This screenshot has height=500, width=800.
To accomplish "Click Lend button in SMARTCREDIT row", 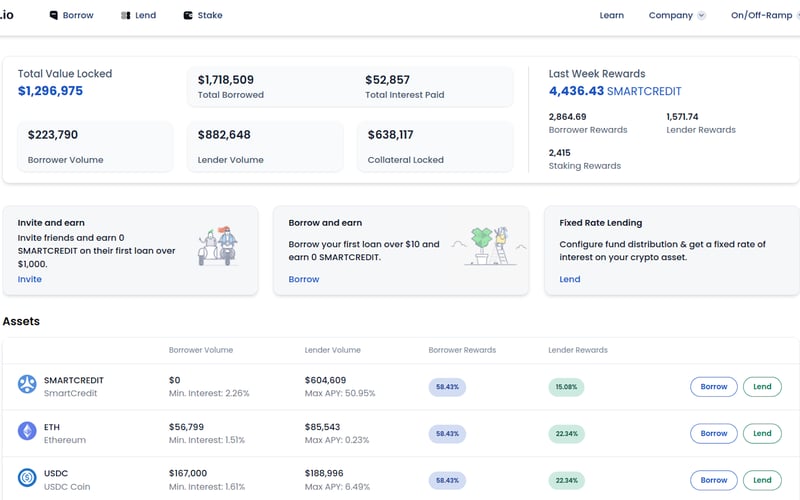I will tap(762, 387).
